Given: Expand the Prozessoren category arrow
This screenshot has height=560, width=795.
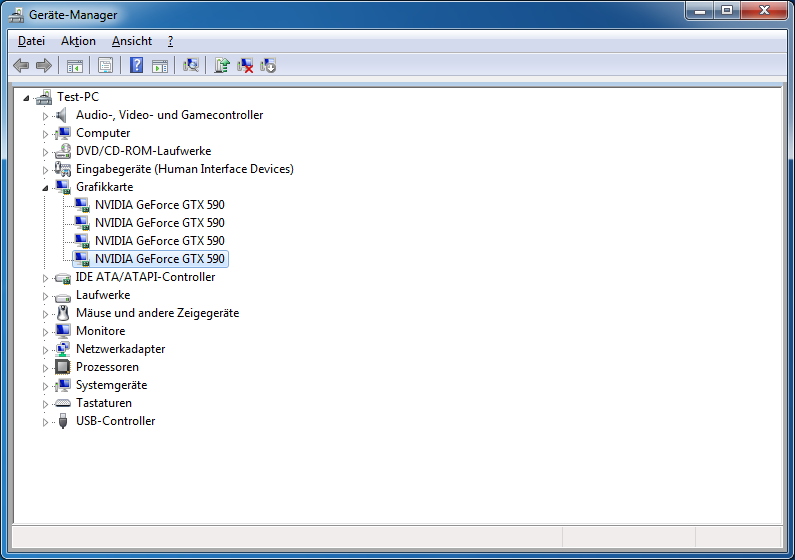Looking at the screenshot, I should 45,368.
